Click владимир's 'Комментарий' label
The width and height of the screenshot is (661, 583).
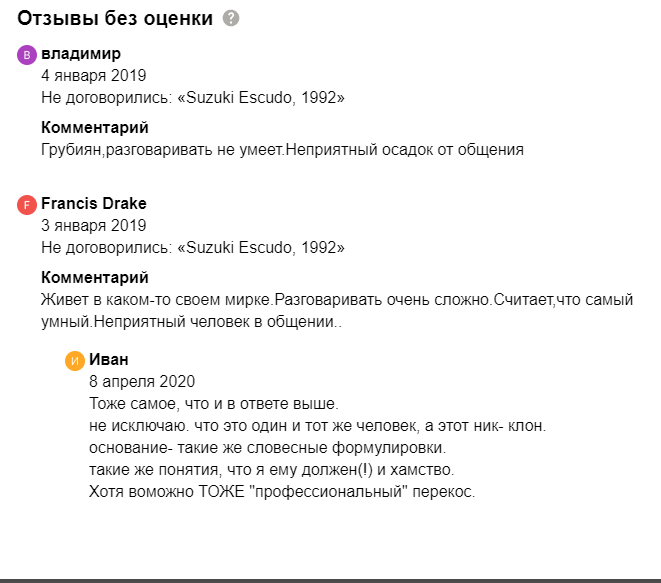95,127
